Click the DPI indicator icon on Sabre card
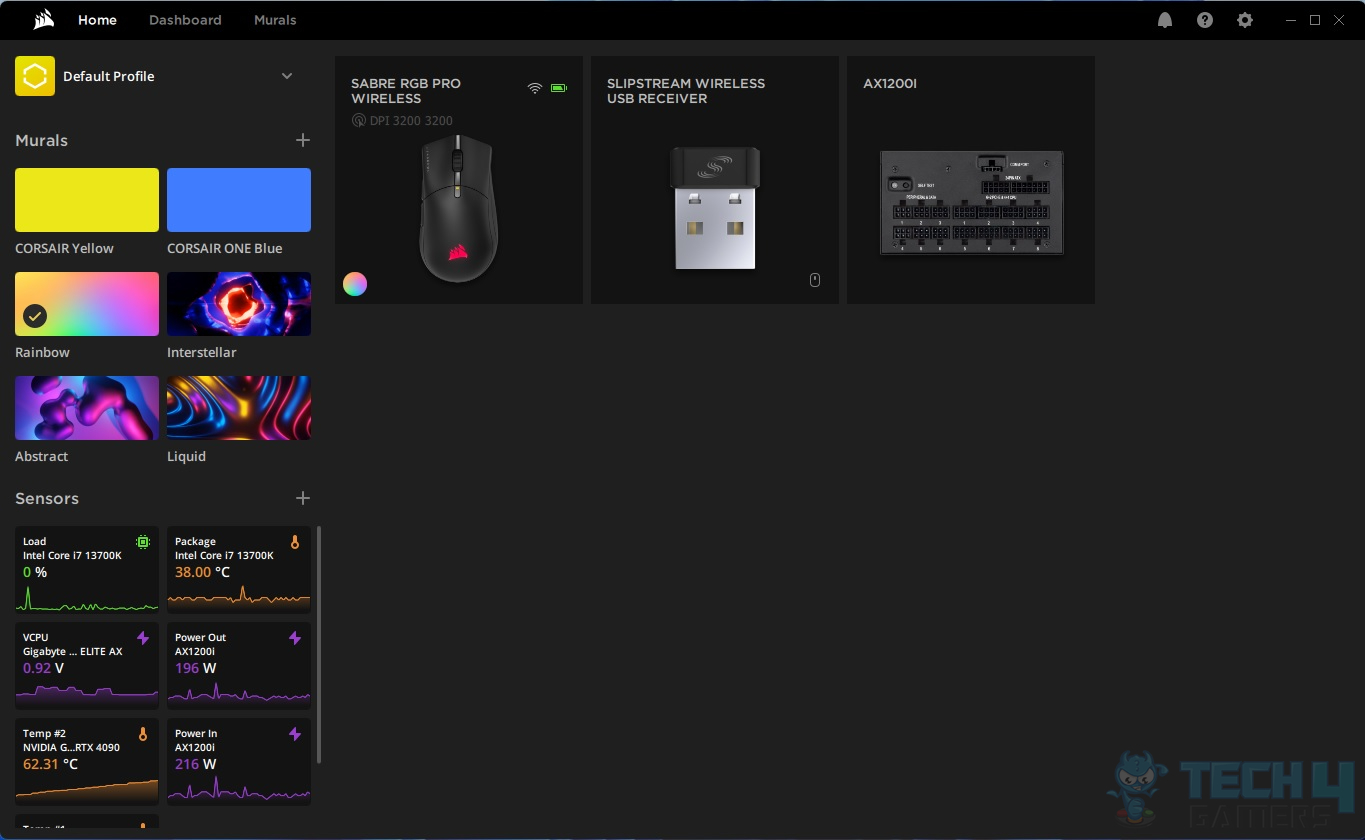The height and width of the screenshot is (840, 1365). 359,120
